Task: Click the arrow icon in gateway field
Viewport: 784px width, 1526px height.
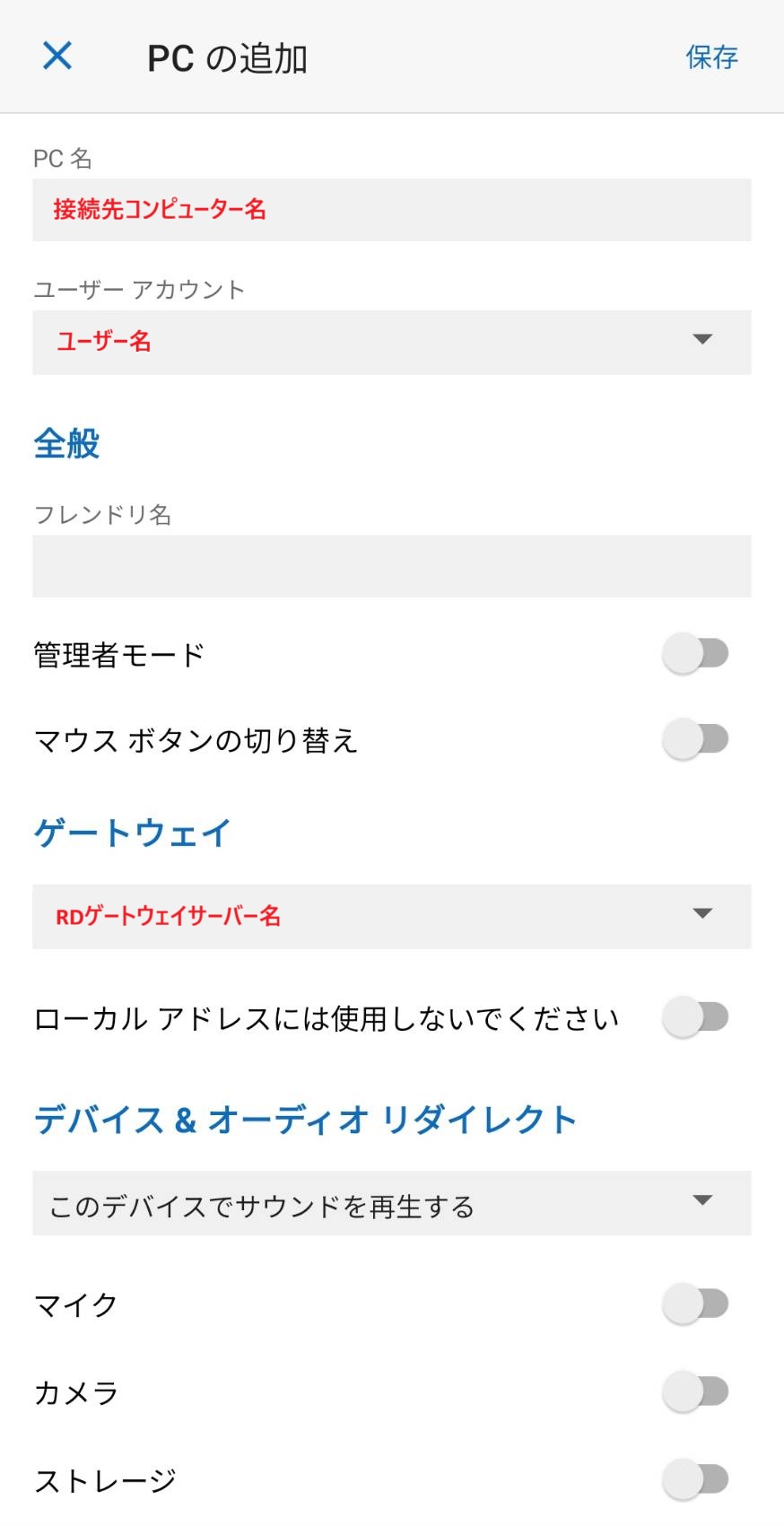Action: pyautogui.click(x=702, y=913)
